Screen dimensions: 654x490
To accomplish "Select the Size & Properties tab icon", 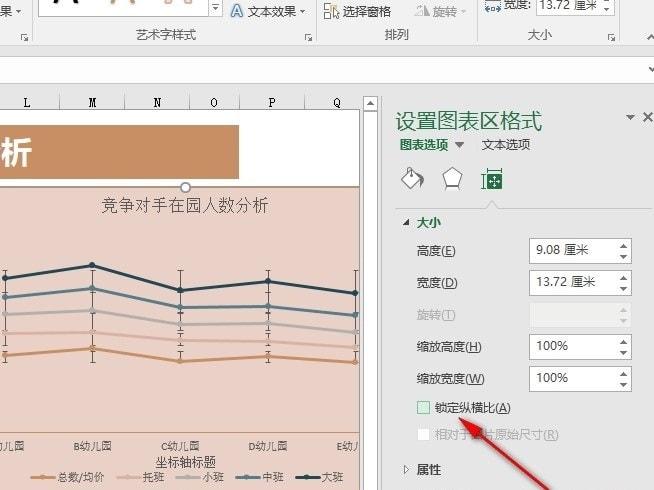I will point(492,179).
